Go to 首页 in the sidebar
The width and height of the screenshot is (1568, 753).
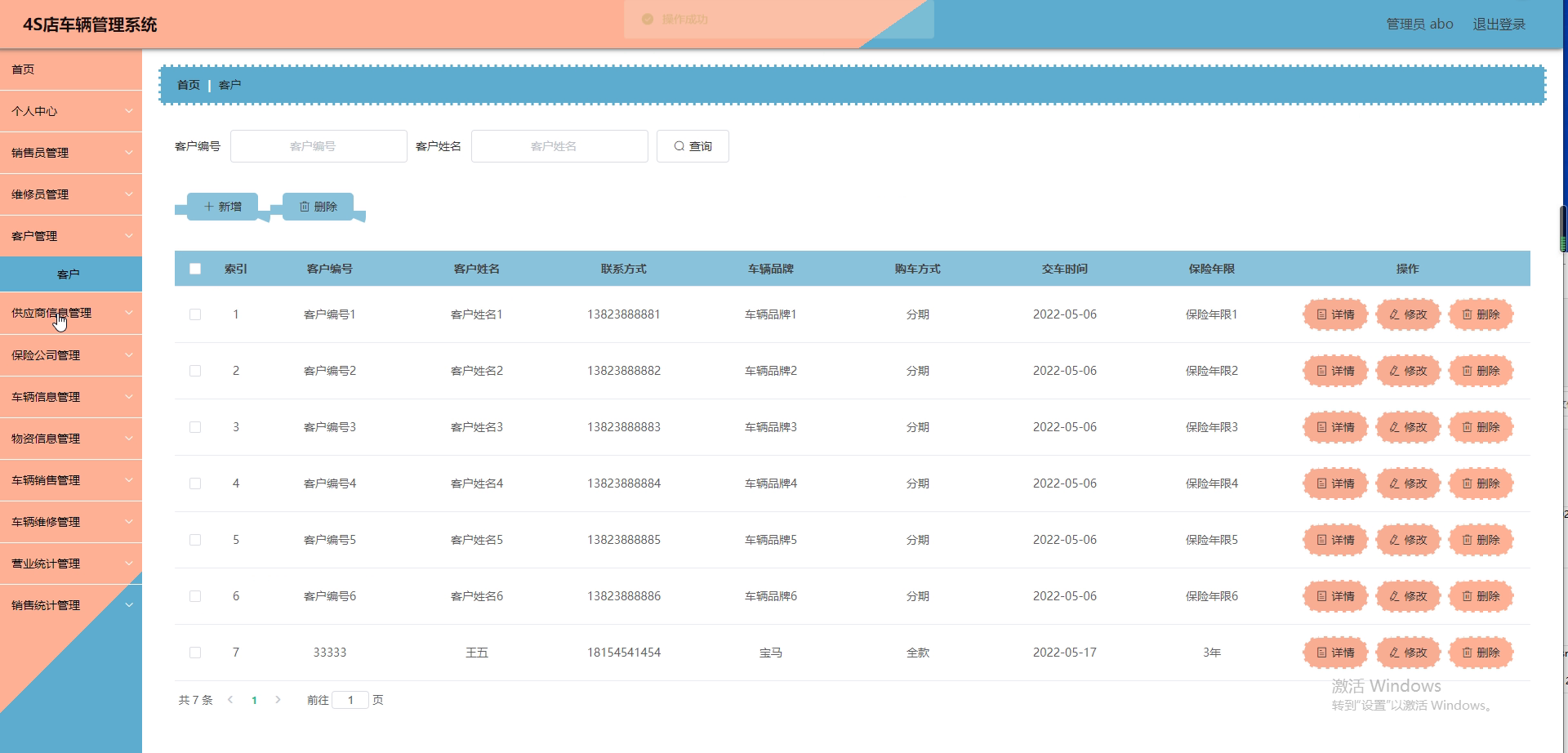pyautogui.click(x=71, y=69)
